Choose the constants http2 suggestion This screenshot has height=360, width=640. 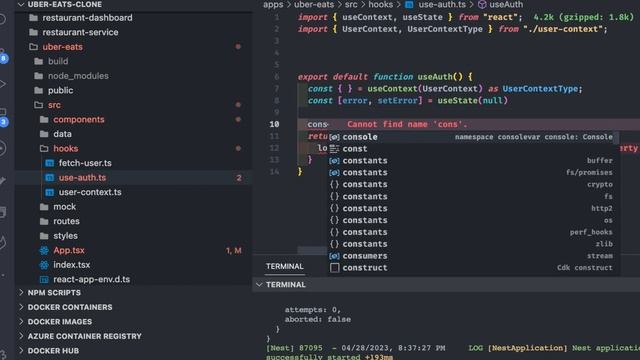point(473,209)
